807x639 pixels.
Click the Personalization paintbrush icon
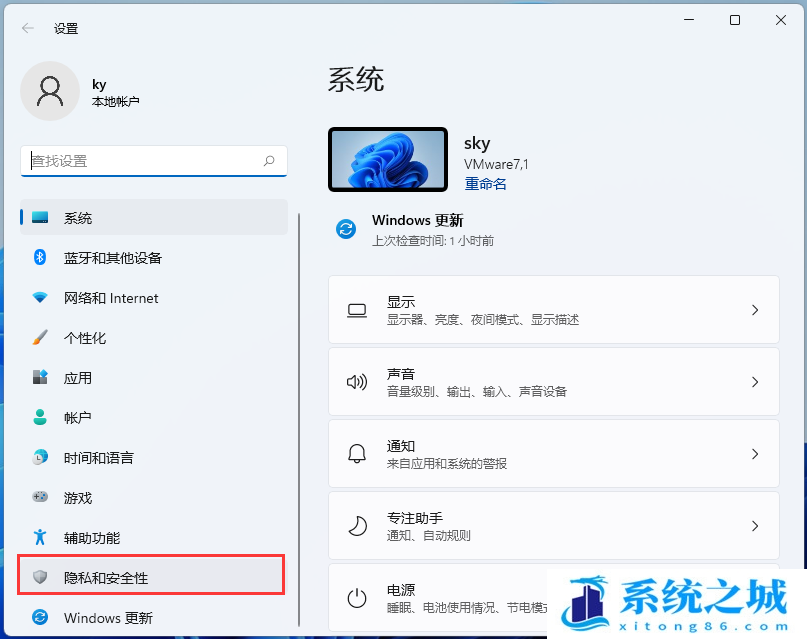(40, 338)
